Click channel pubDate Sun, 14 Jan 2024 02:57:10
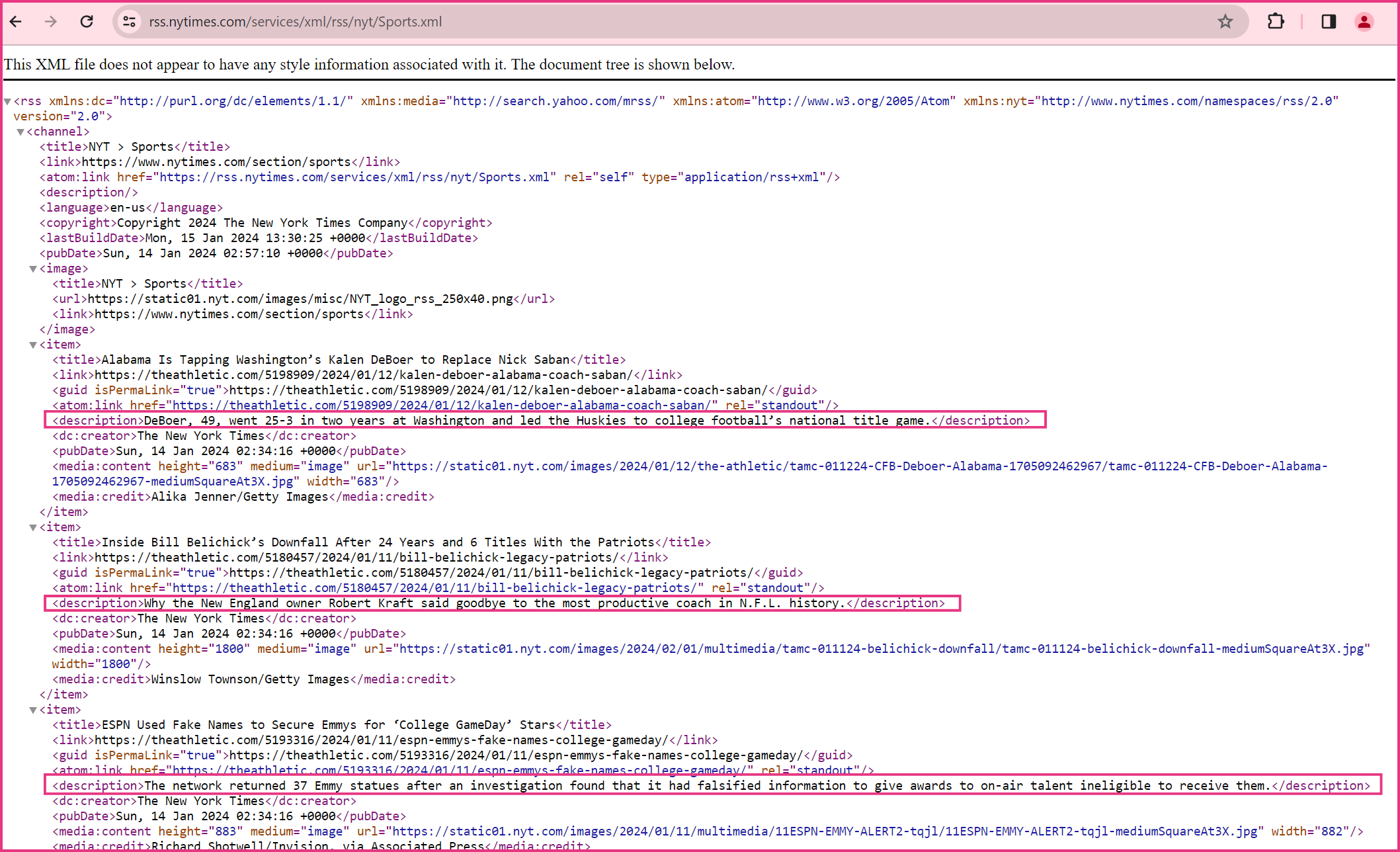Image resolution: width=1400 pixels, height=852 pixels. [216, 253]
